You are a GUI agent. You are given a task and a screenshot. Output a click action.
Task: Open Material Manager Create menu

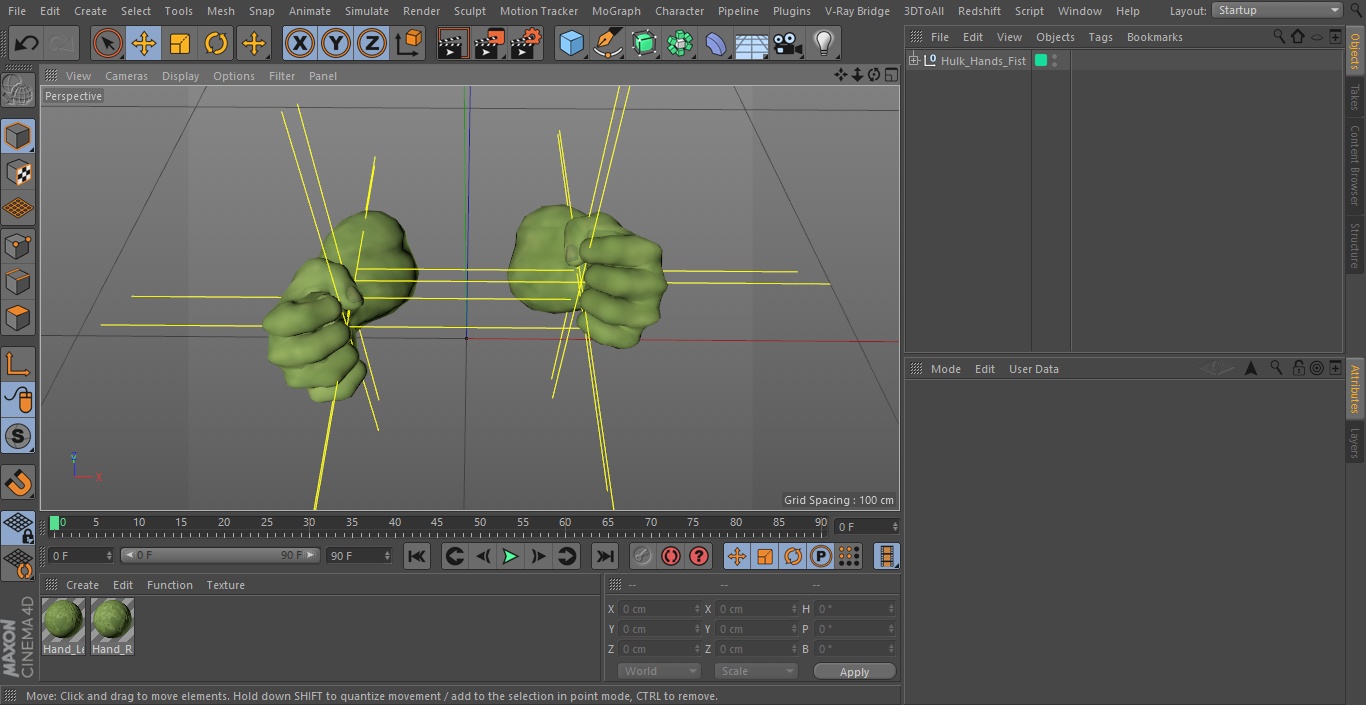pyautogui.click(x=82, y=585)
